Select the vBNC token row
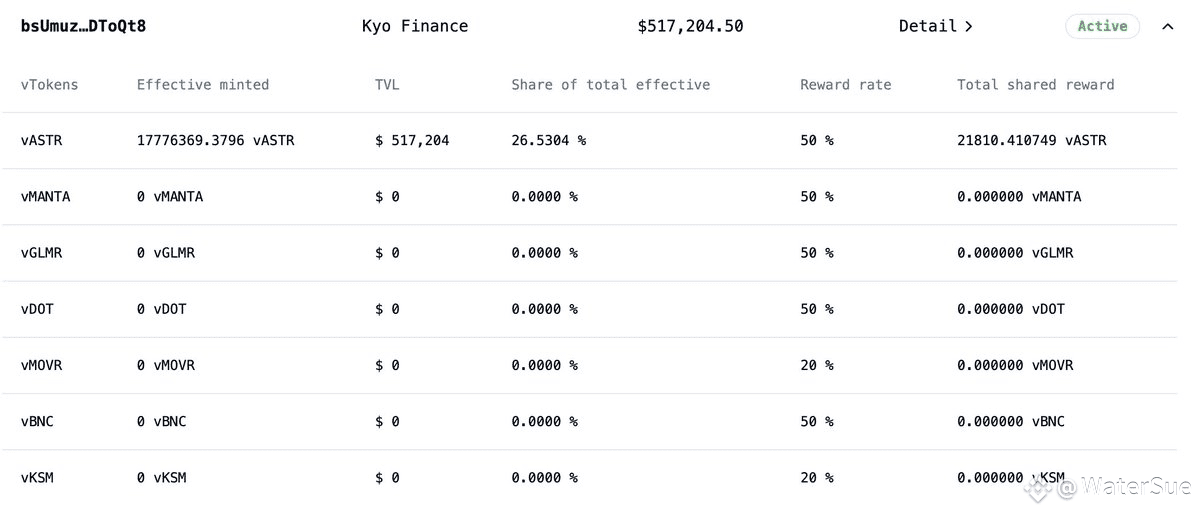 pyautogui.click(x=37, y=421)
